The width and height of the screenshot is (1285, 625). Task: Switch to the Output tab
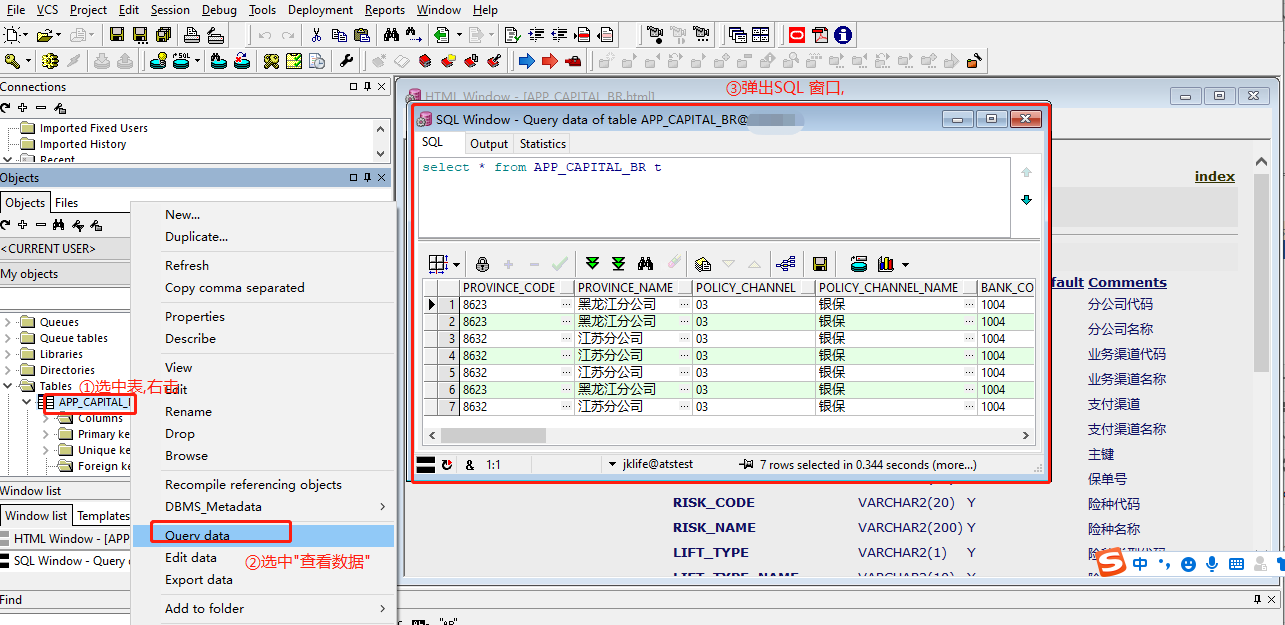coord(489,144)
